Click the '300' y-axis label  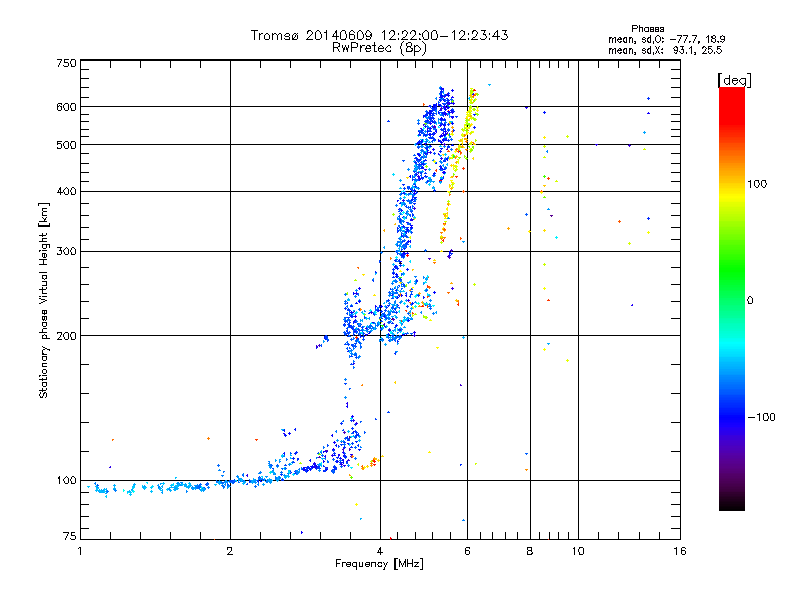[66, 252]
